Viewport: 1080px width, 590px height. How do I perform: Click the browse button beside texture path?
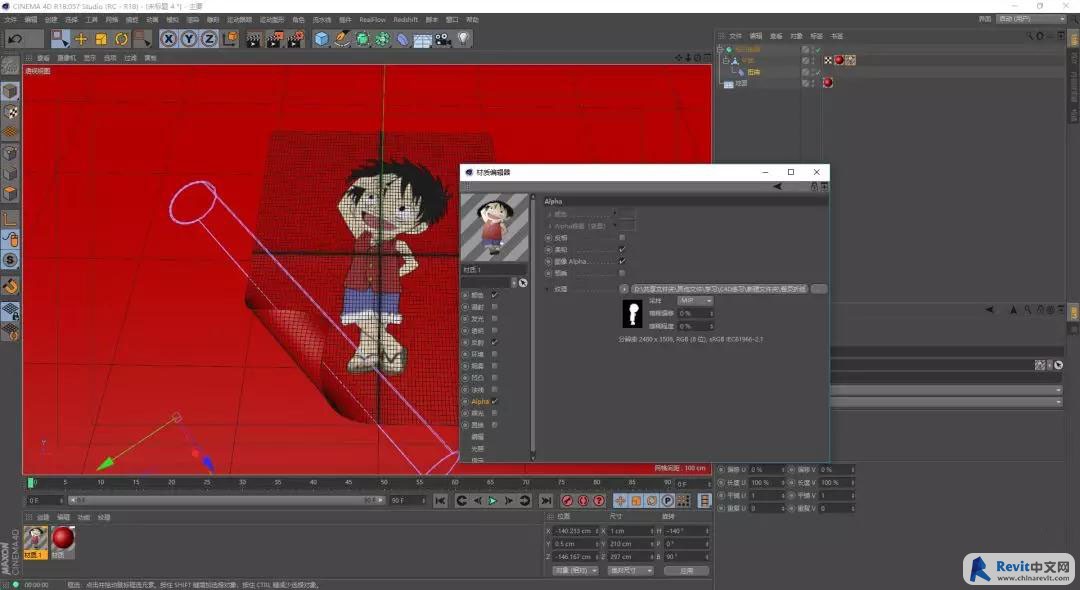[819, 289]
